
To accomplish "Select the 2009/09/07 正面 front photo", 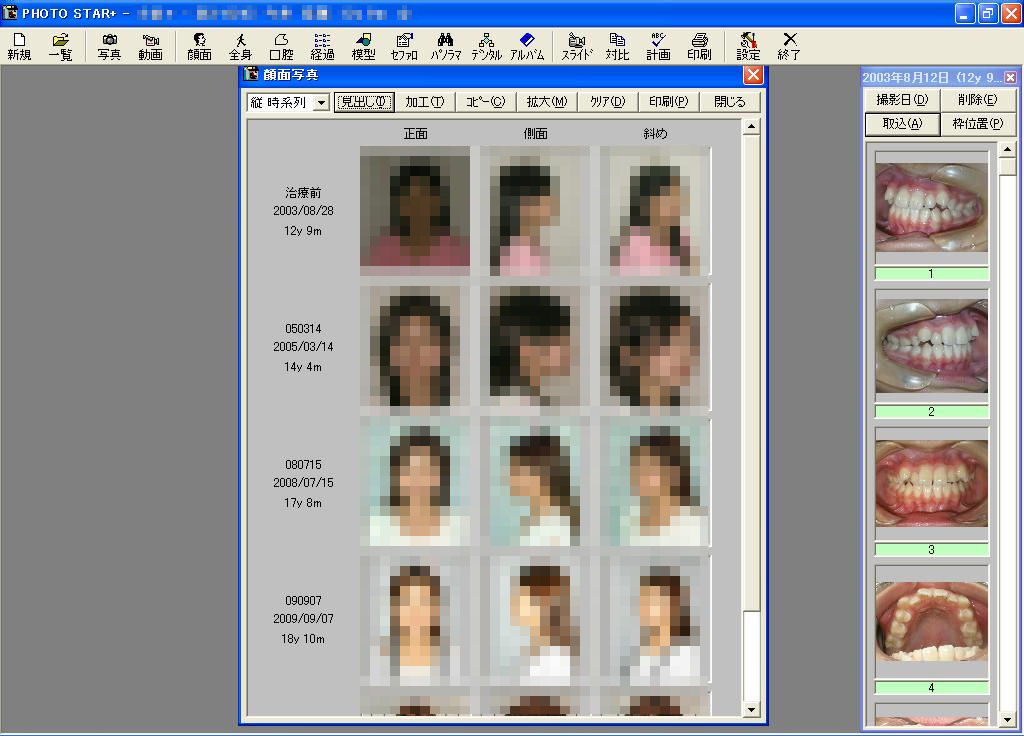I will (x=415, y=619).
